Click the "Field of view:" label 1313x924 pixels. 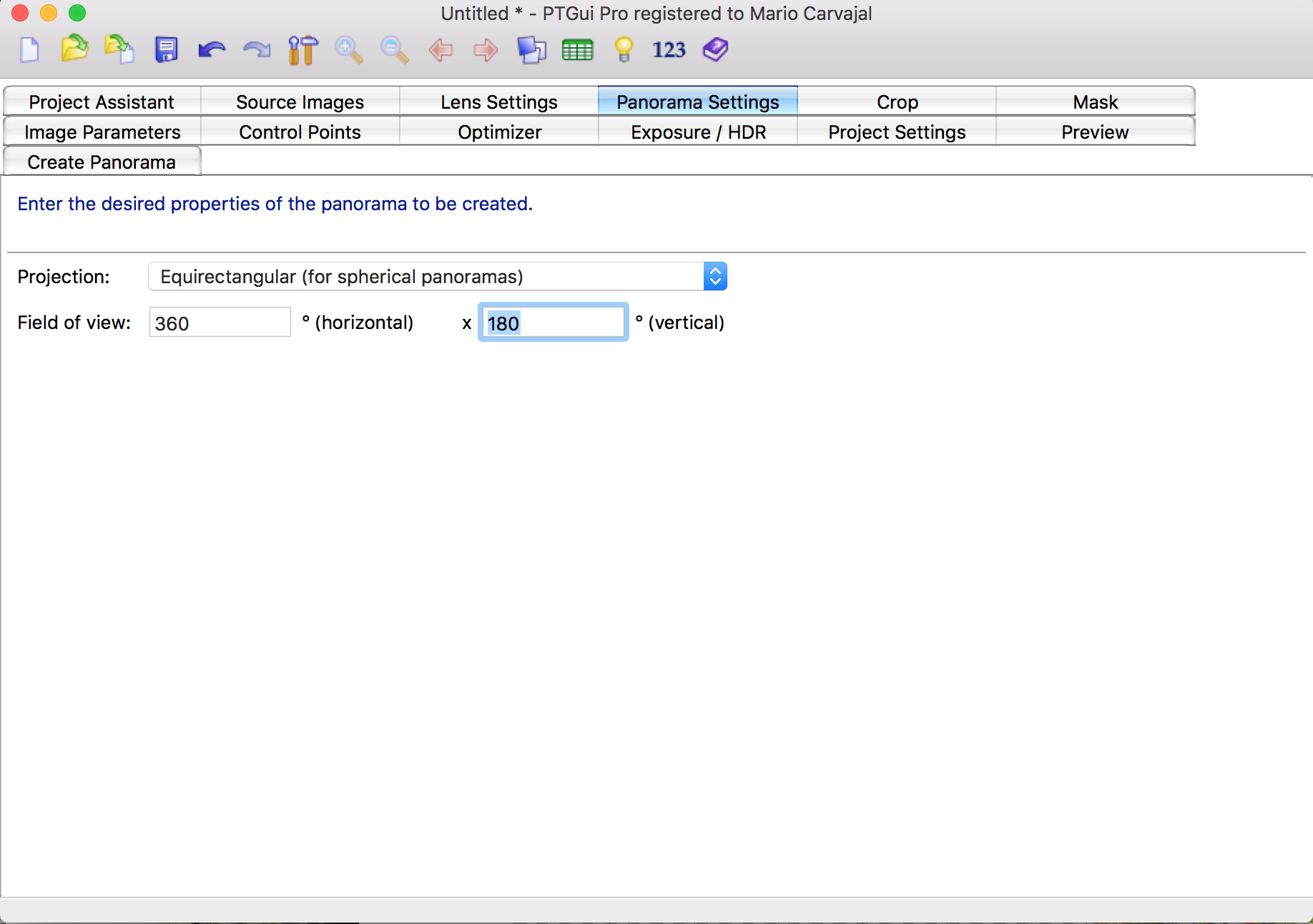[x=74, y=323]
